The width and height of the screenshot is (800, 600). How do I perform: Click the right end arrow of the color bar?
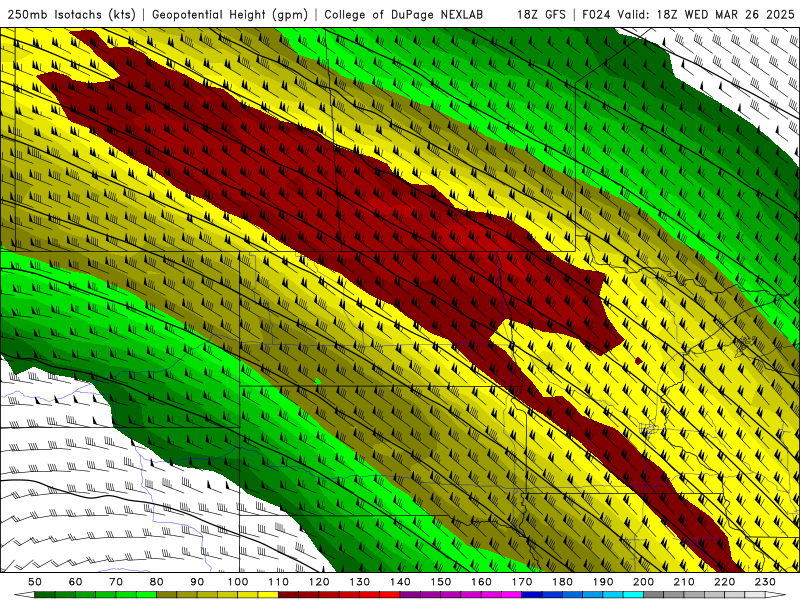776,595
